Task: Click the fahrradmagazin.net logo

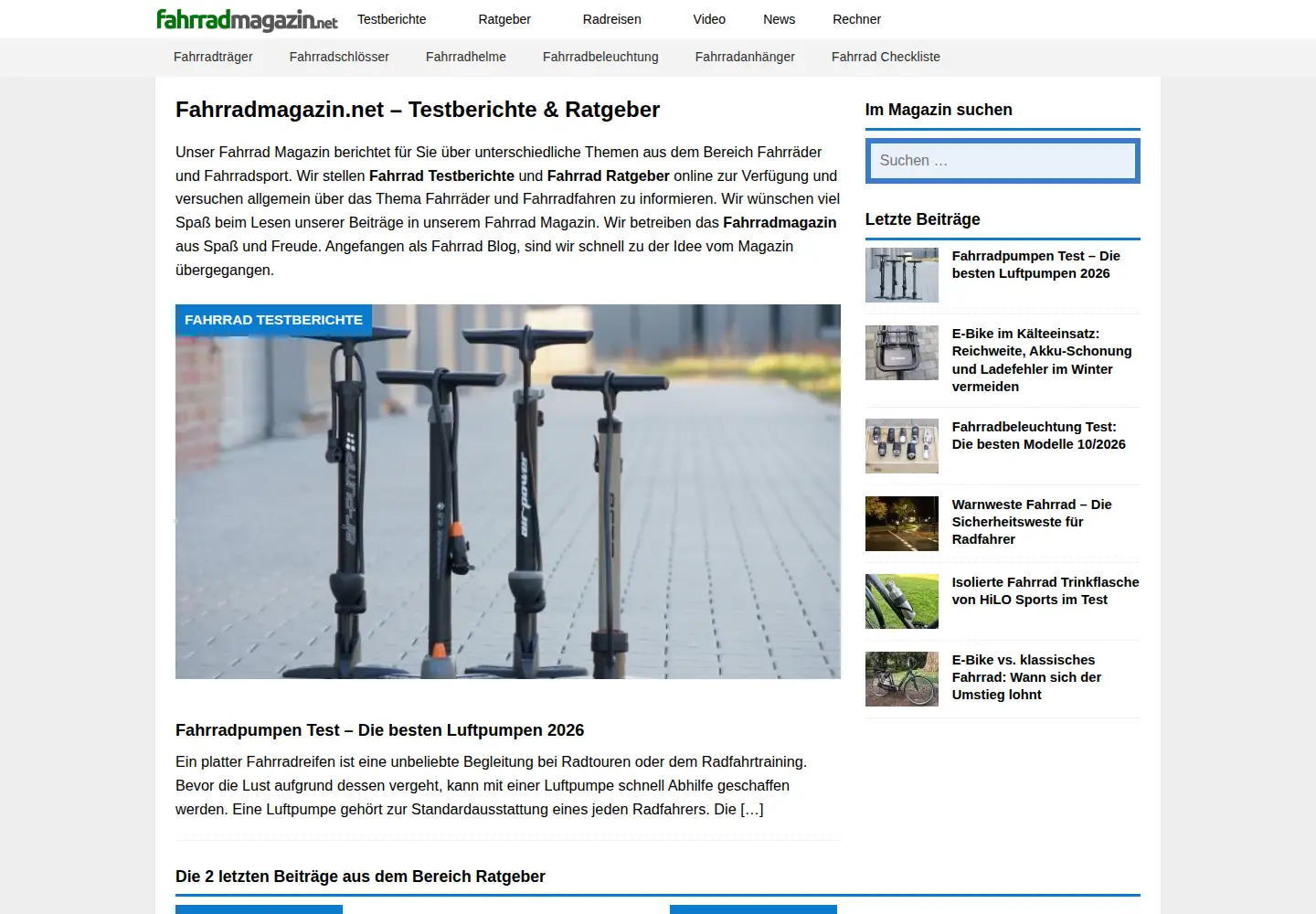Action: pyautogui.click(x=247, y=19)
